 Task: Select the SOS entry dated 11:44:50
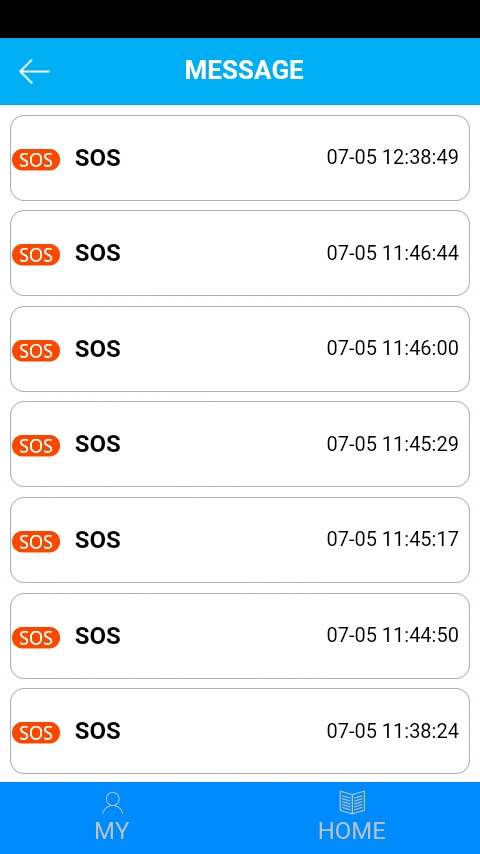[240, 636]
